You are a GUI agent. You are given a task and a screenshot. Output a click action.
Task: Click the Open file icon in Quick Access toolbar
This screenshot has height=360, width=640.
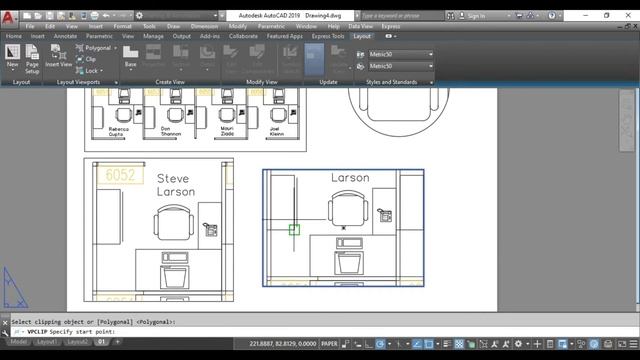pyautogui.click(x=38, y=16)
